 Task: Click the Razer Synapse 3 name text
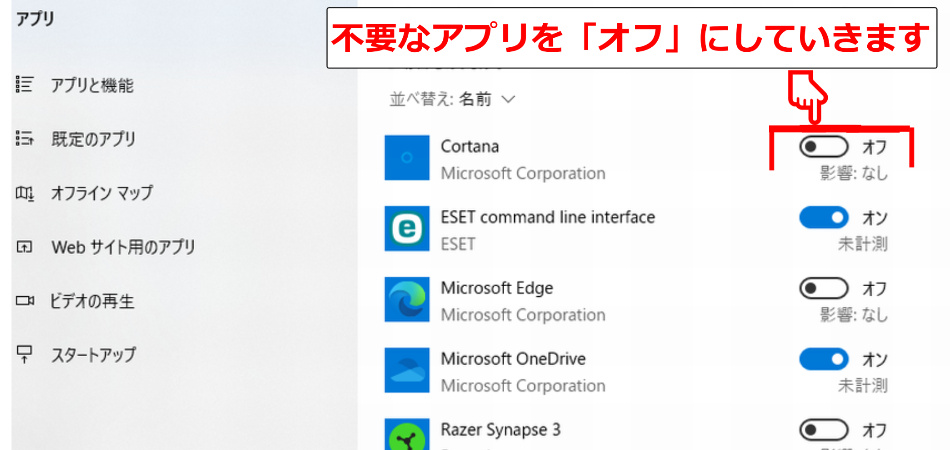pos(500,429)
